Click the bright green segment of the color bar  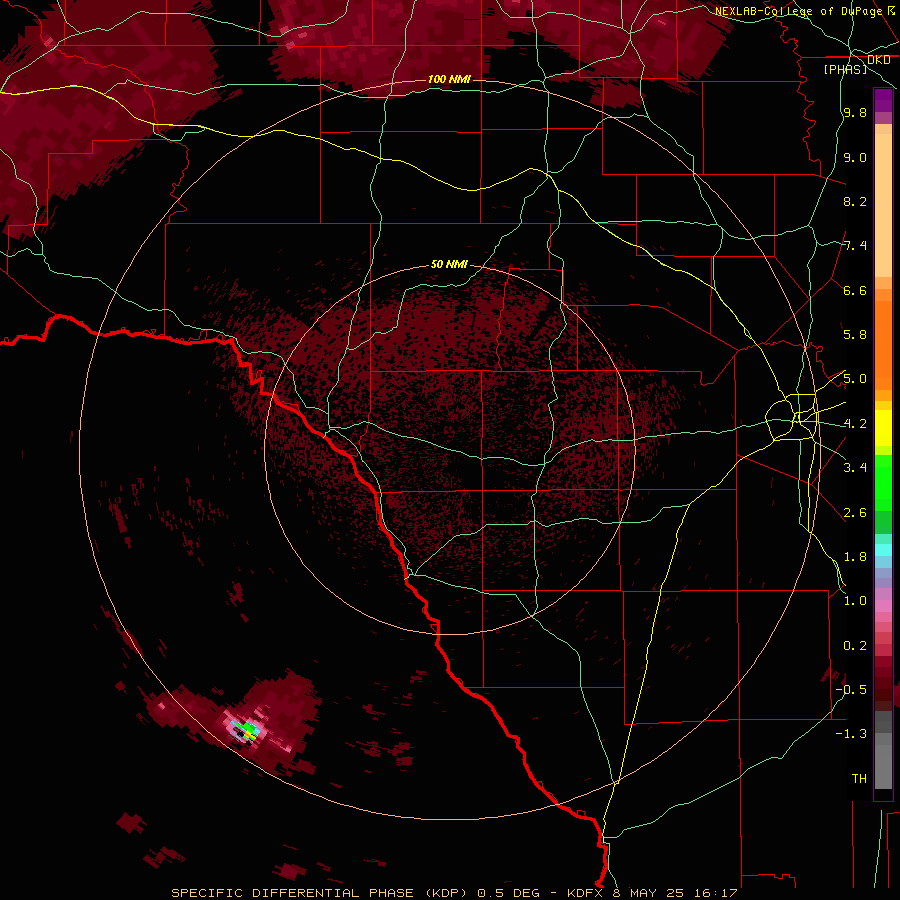point(883,483)
